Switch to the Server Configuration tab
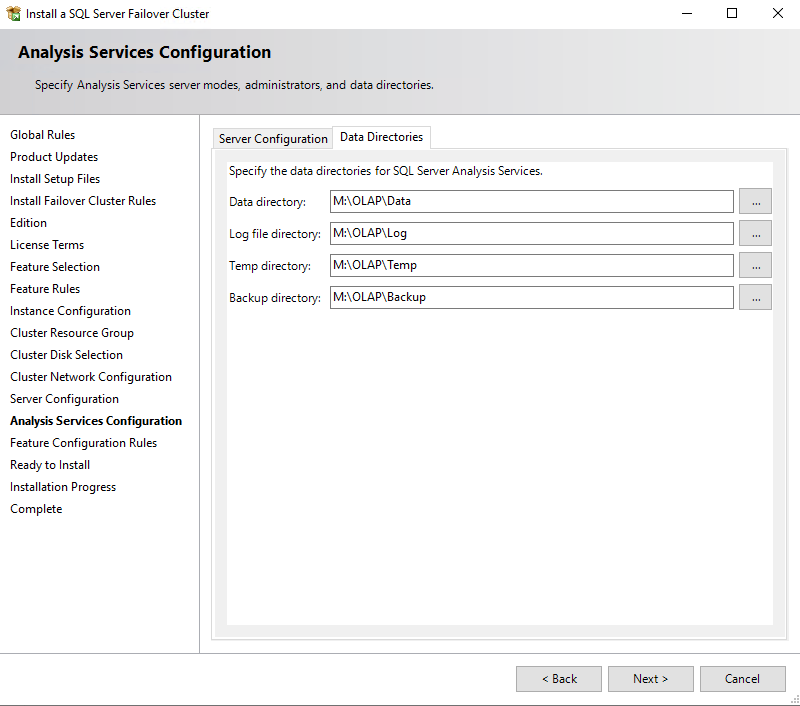Screen dimensions: 800x706 (x=273, y=139)
